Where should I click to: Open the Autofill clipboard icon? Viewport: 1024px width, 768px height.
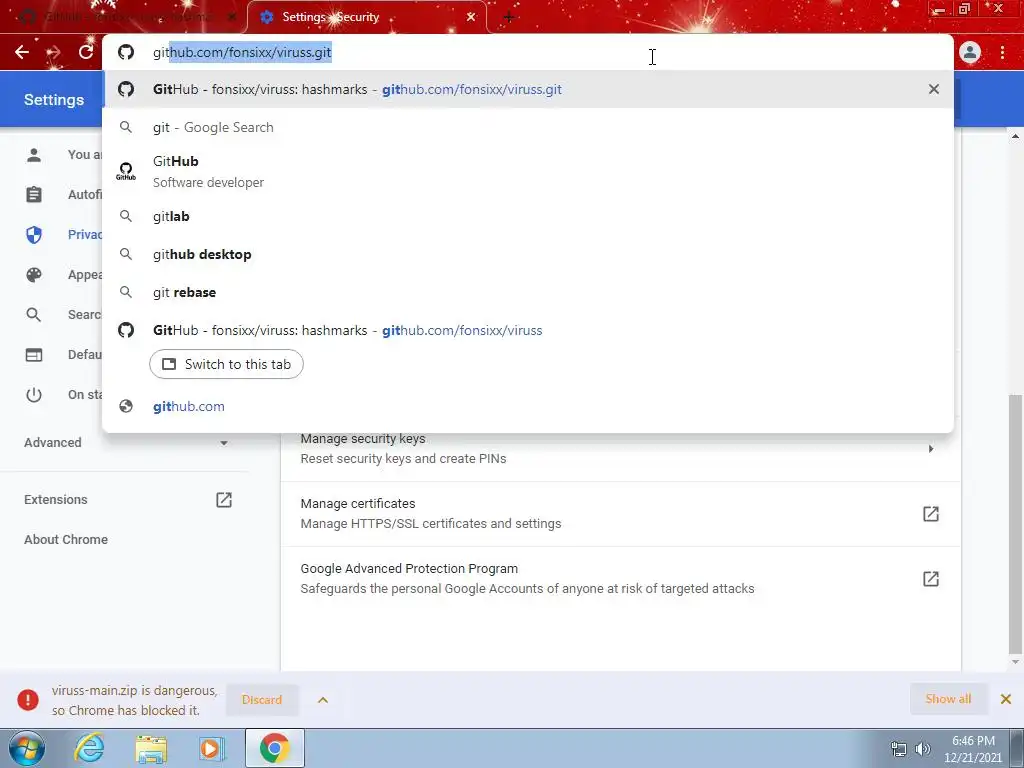34,195
